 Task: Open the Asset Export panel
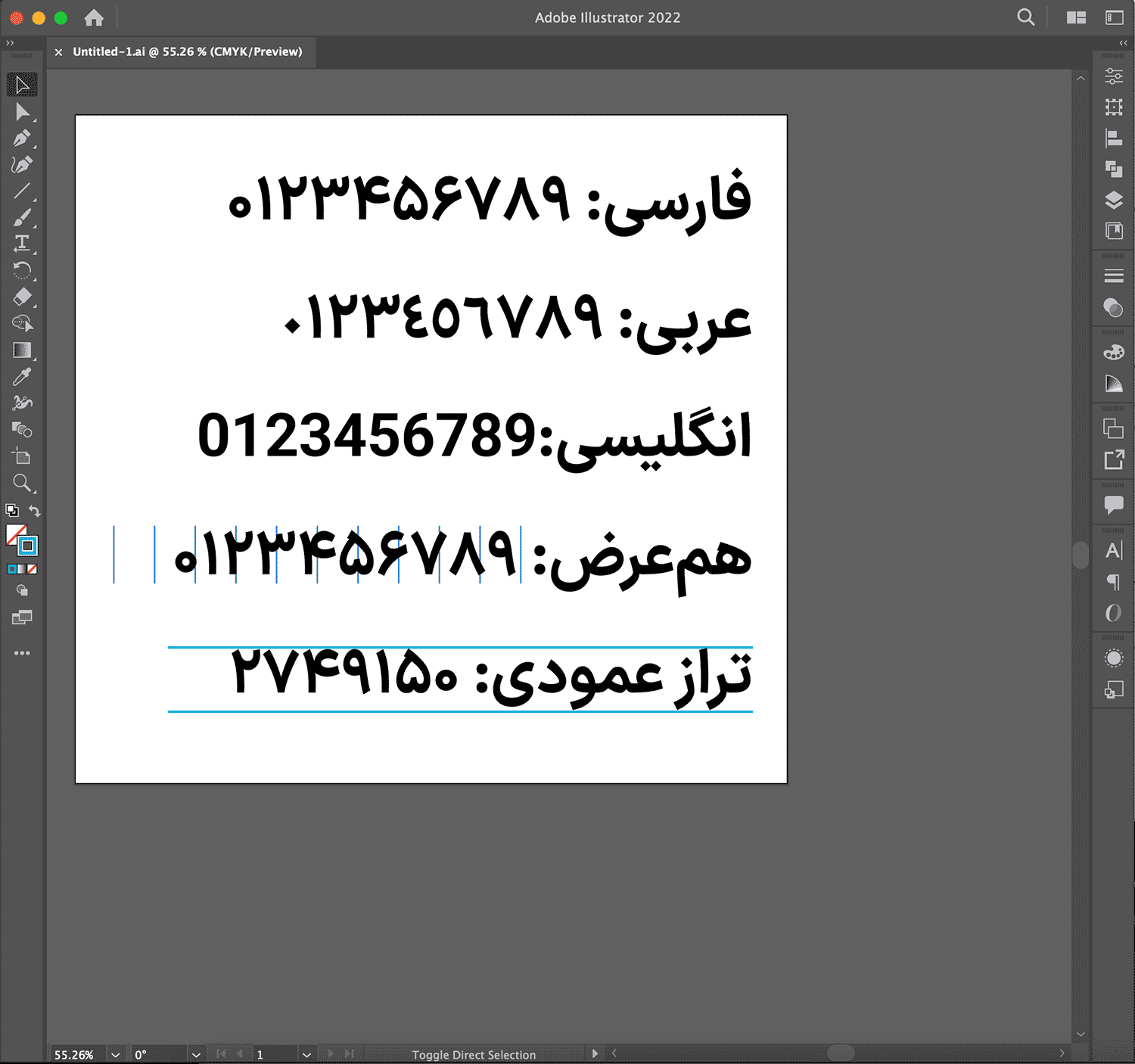coord(1114,459)
